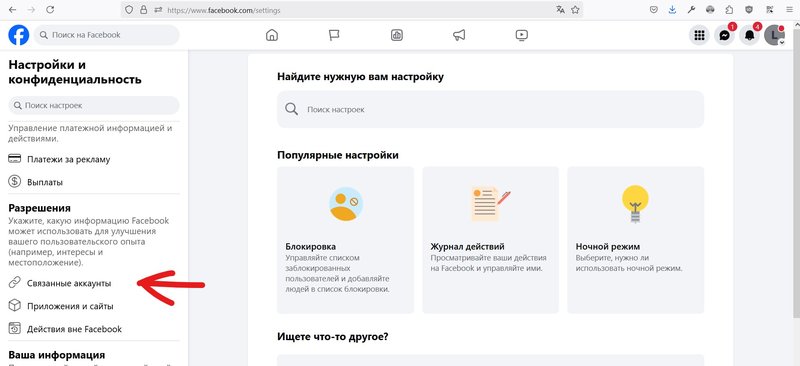Open the Facebook menu grid icon

[x=699, y=35]
